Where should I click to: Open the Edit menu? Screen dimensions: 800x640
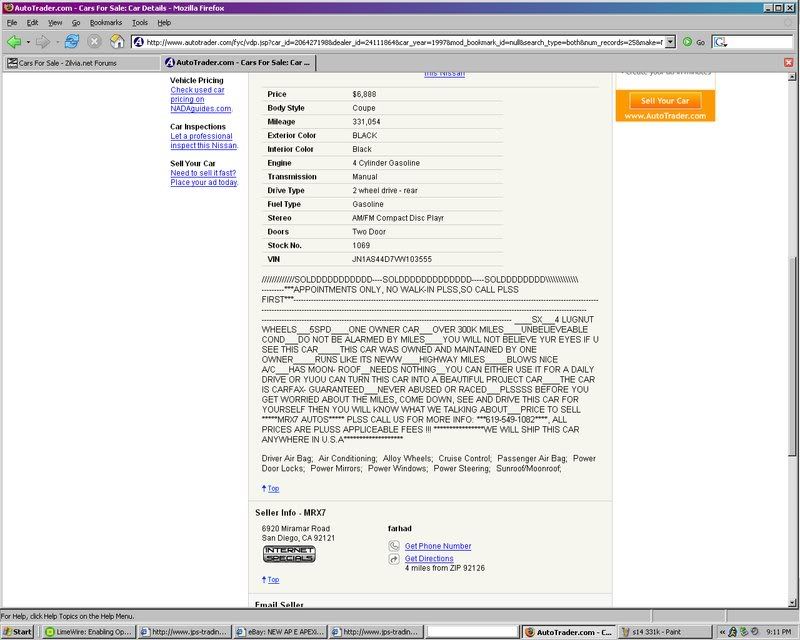[x=33, y=22]
